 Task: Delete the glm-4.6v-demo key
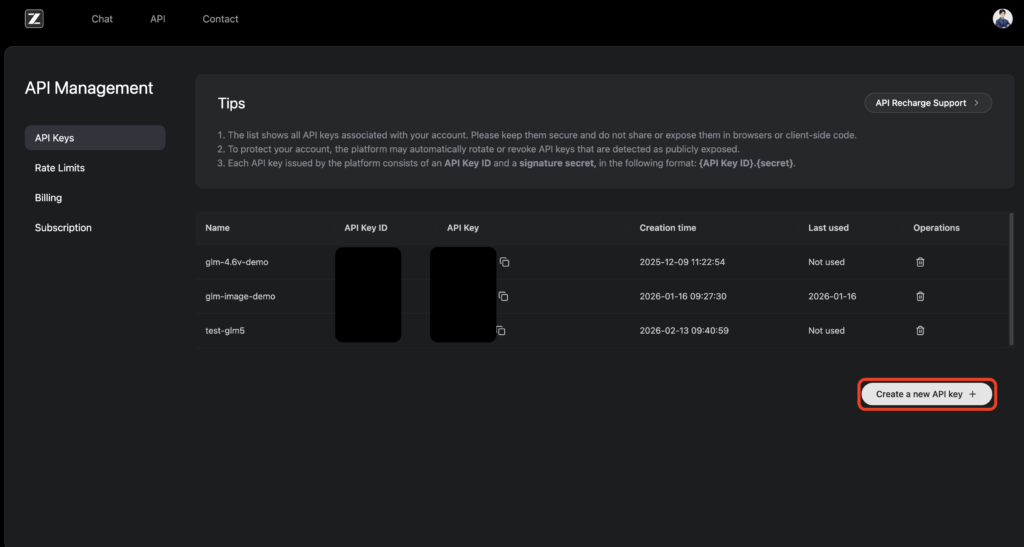click(920, 262)
